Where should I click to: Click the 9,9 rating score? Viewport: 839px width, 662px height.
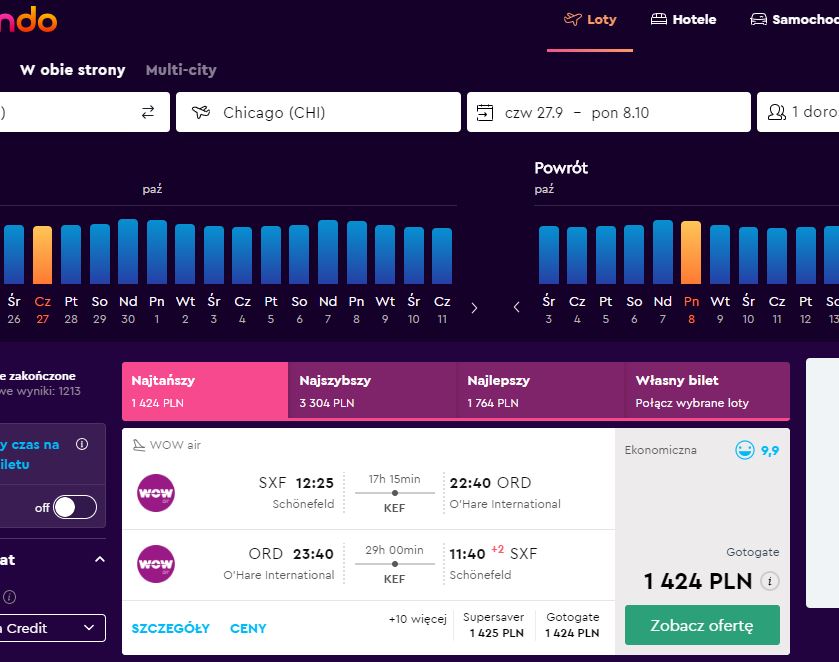(x=770, y=451)
